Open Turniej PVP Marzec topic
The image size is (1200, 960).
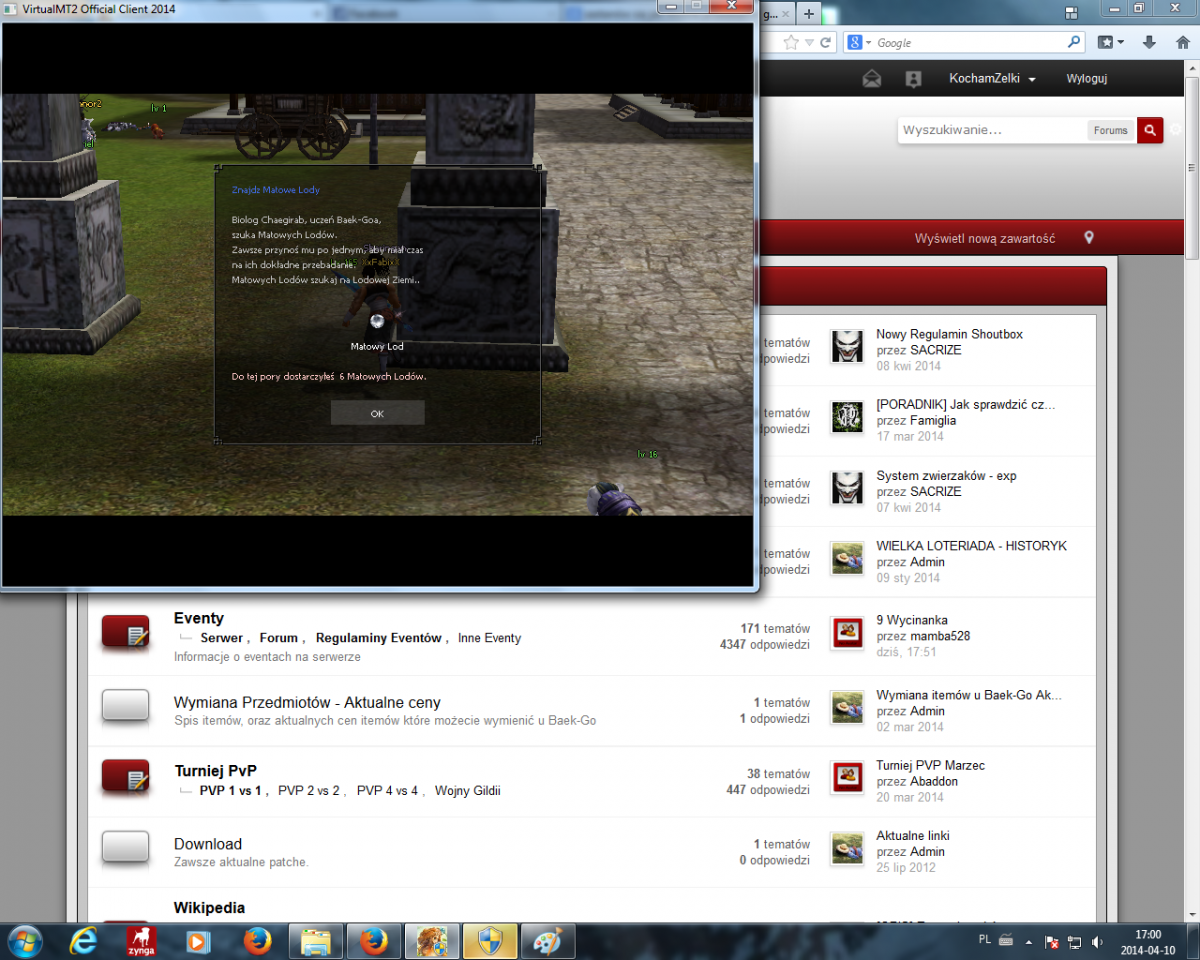930,765
